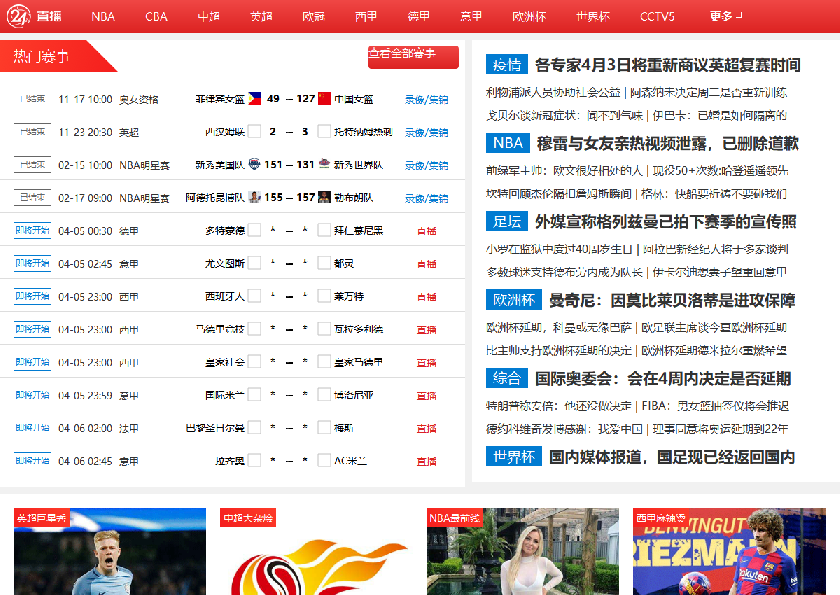Select the 巴黎圣日尔曼 team logo placeholder

pos(254,427)
